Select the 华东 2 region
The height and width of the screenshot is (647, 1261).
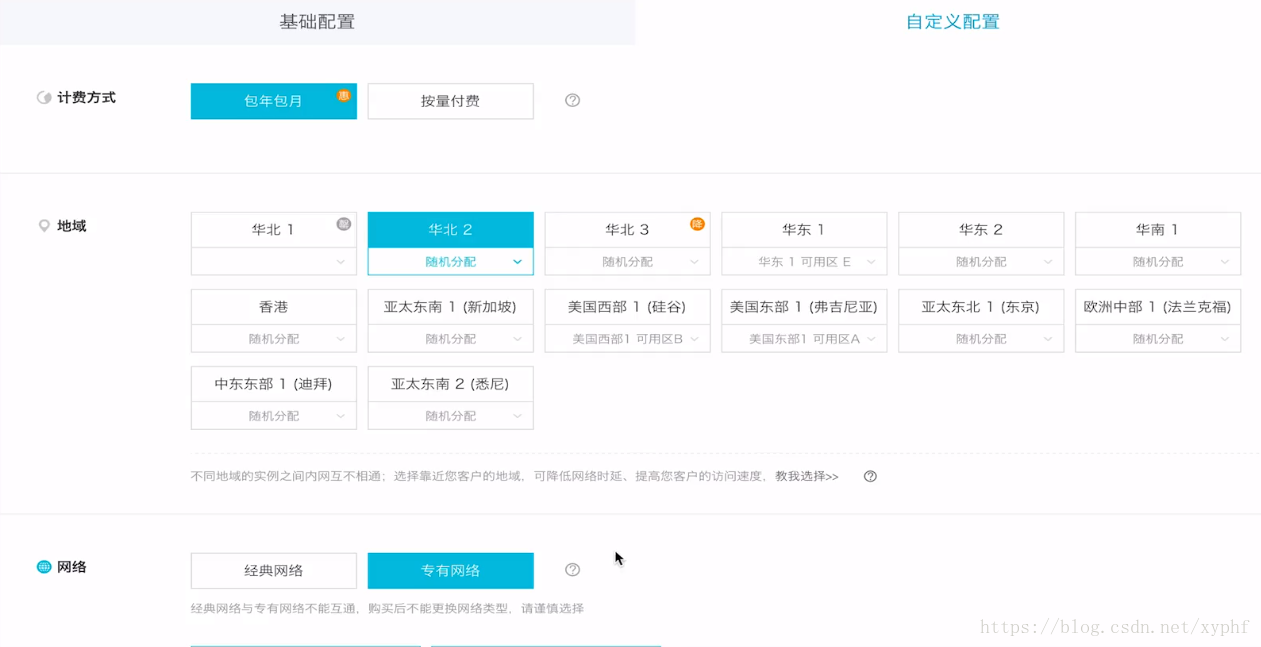[x=980, y=229]
